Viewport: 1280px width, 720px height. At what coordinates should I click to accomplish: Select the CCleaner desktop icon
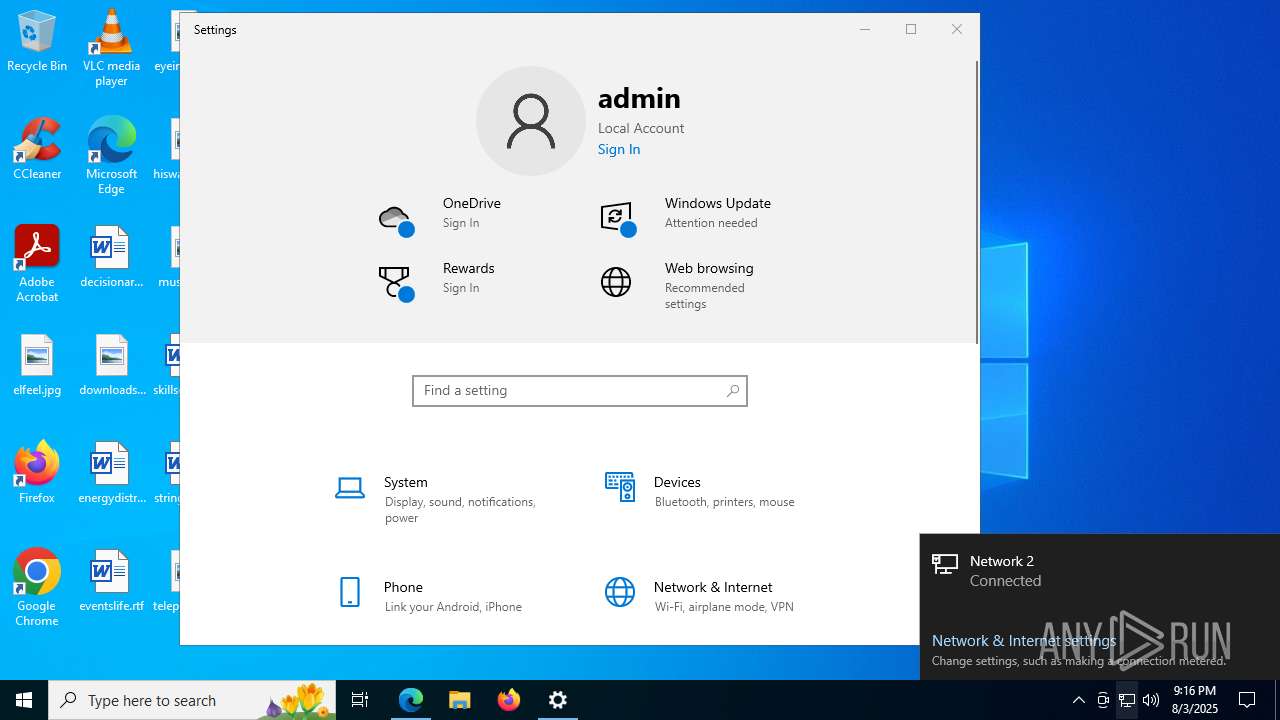tap(37, 149)
